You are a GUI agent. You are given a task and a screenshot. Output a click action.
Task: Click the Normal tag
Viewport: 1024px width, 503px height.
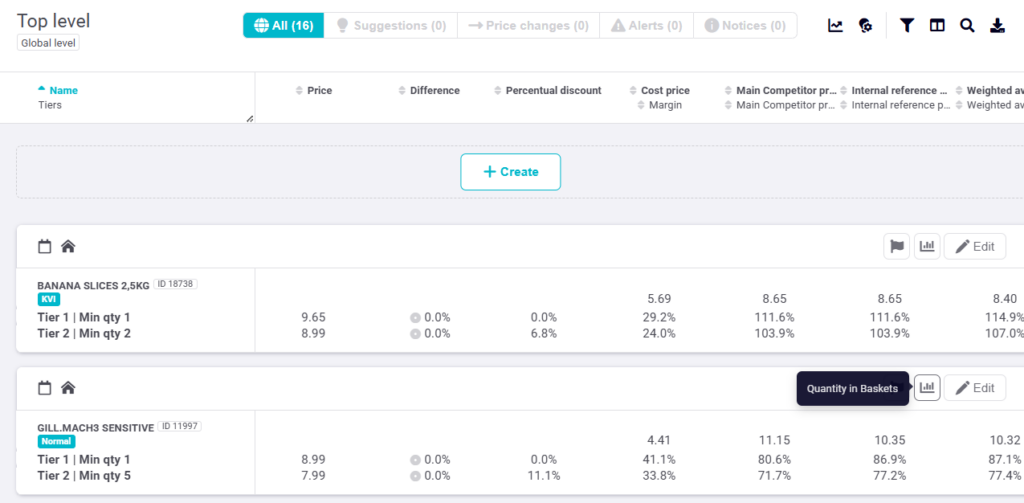(x=56, y=441)
